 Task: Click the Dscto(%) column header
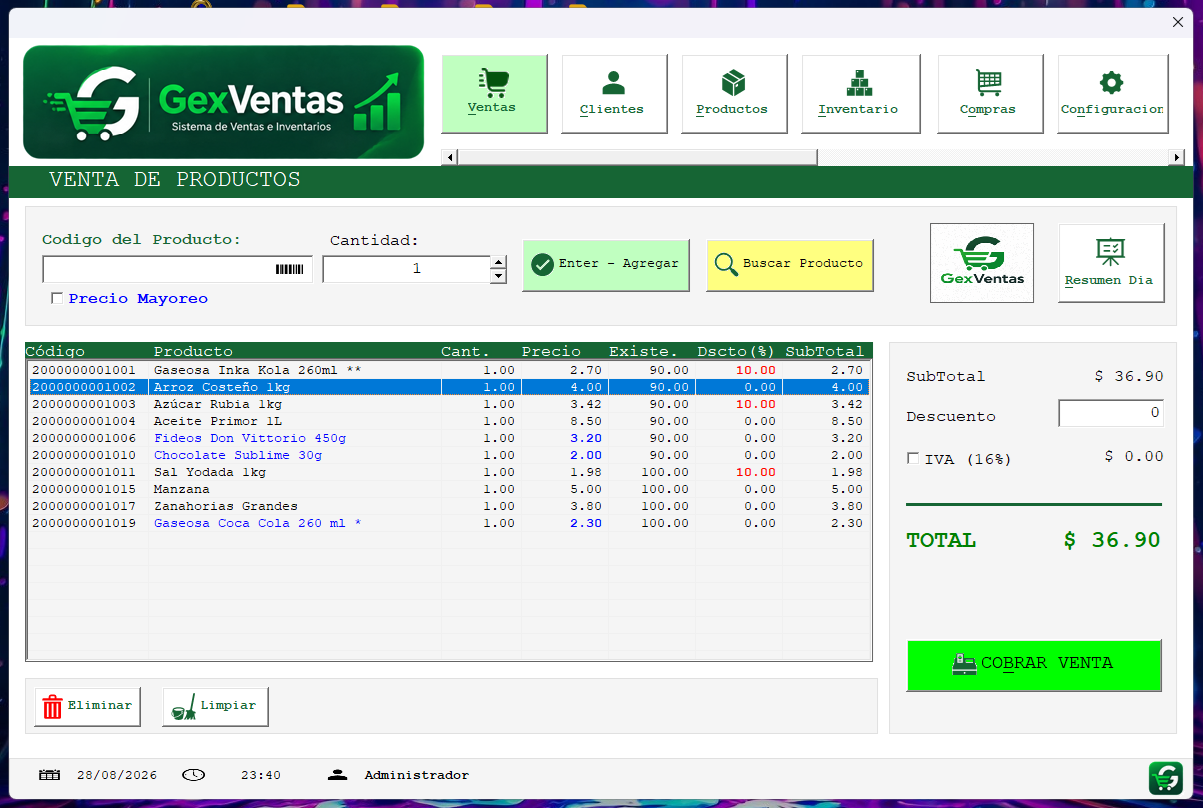(737, 351)
